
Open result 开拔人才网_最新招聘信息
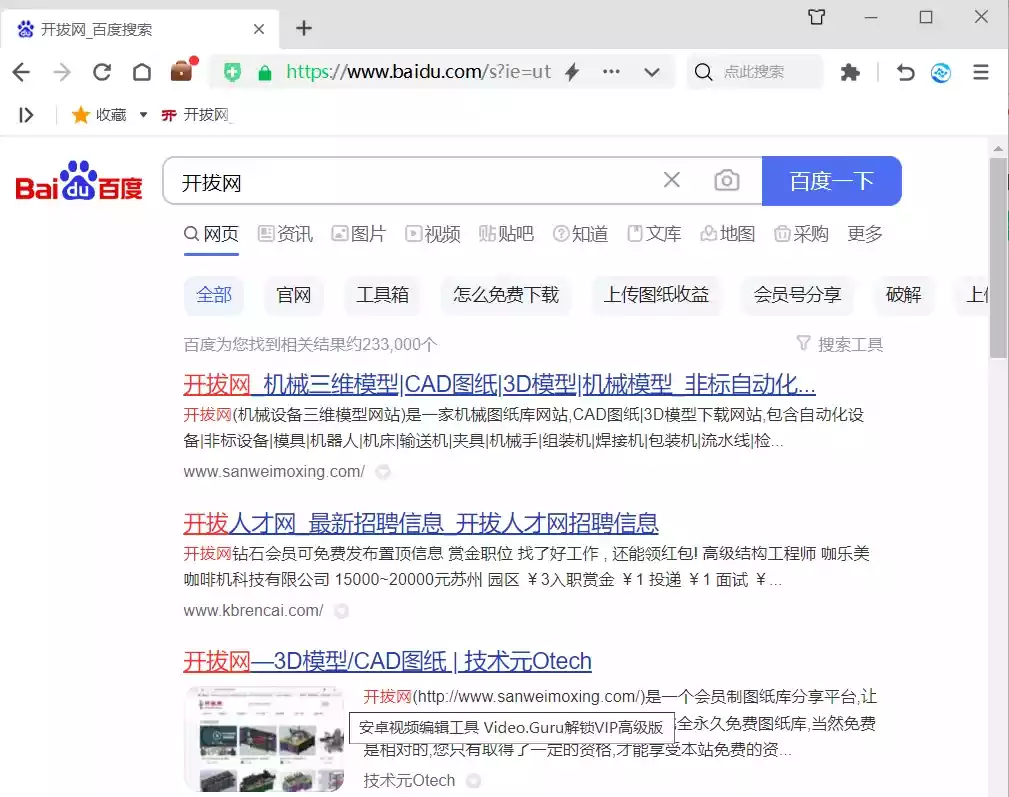point(421,523)
